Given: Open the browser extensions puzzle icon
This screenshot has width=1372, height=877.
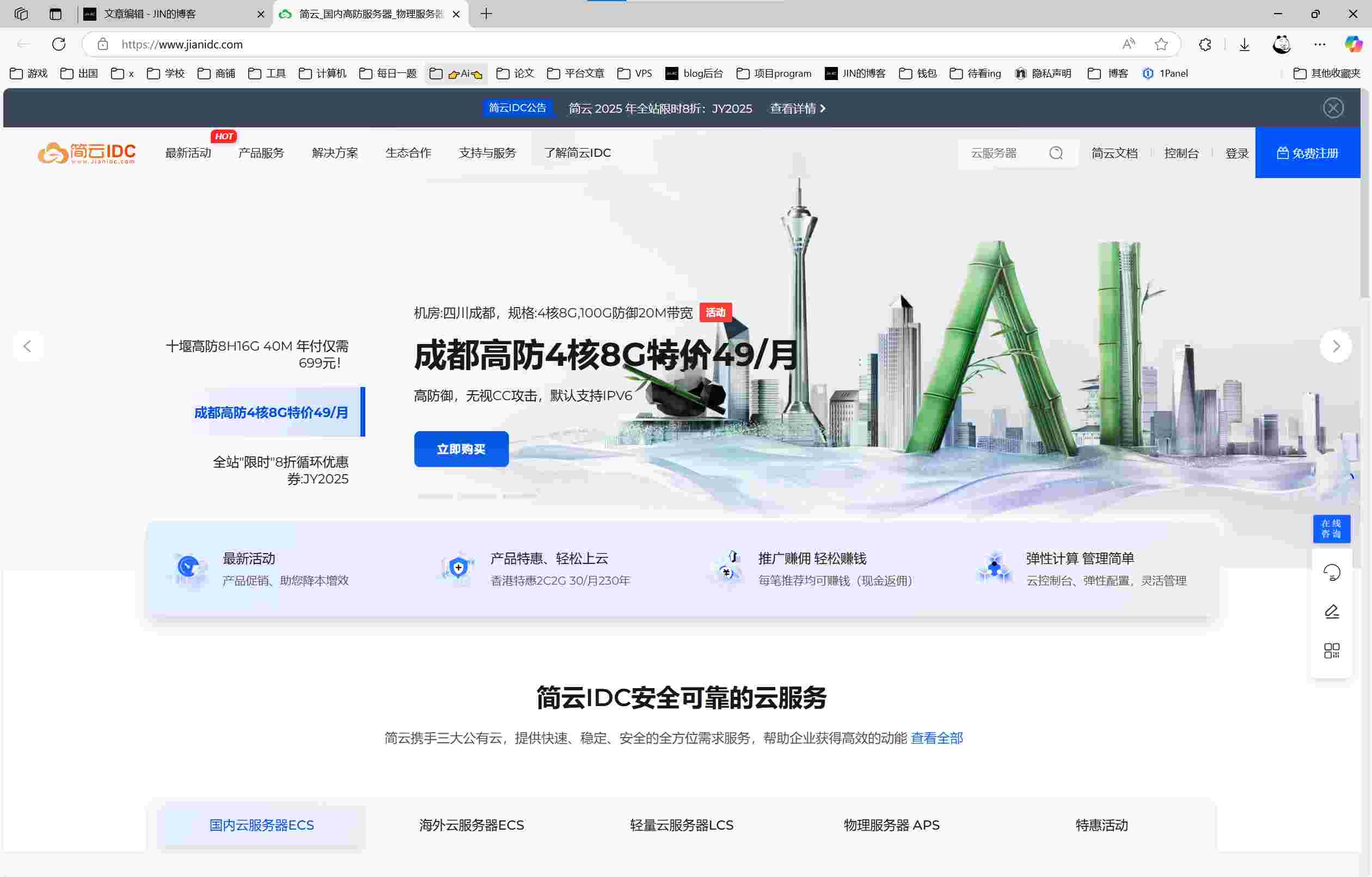Looking at the screenshot, I should pyautogui.click(x=1205, y=44).
